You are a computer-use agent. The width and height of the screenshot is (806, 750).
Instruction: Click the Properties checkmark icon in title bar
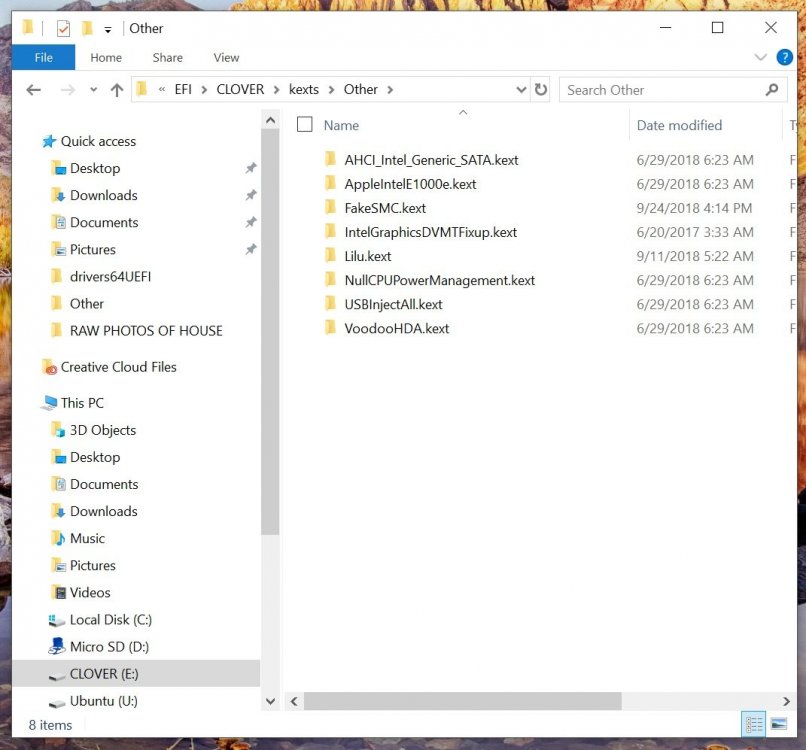[63, 28]
